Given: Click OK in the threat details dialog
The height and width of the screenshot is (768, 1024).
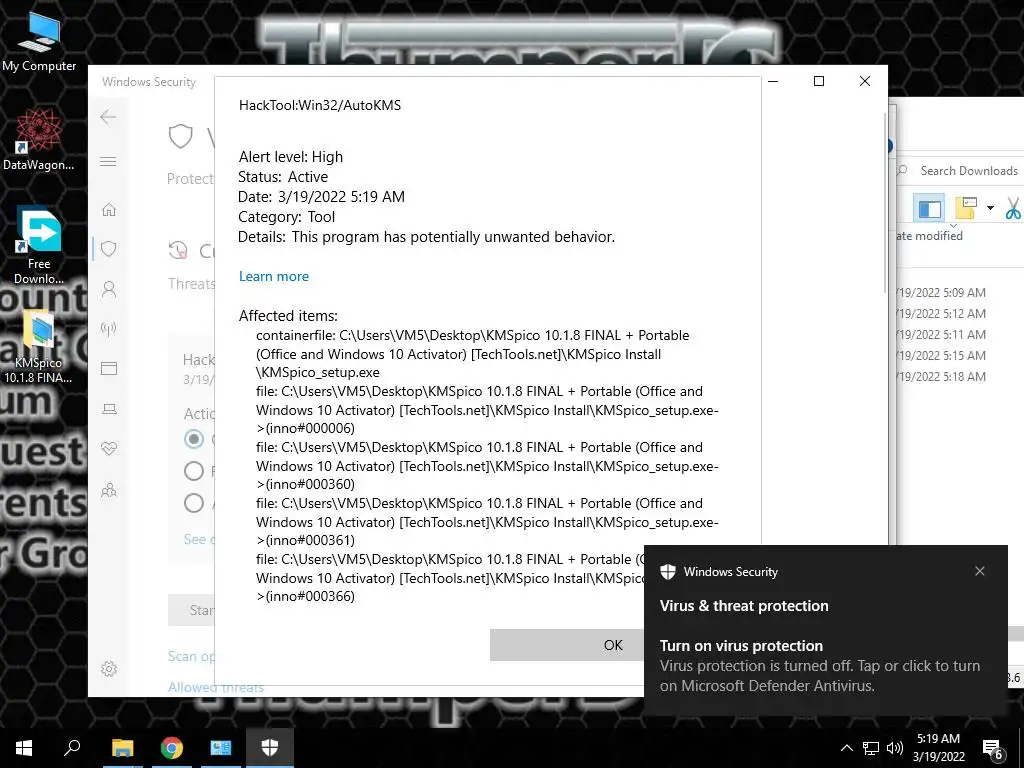Looking at the screenshot, I should click(x=567, y=645).
